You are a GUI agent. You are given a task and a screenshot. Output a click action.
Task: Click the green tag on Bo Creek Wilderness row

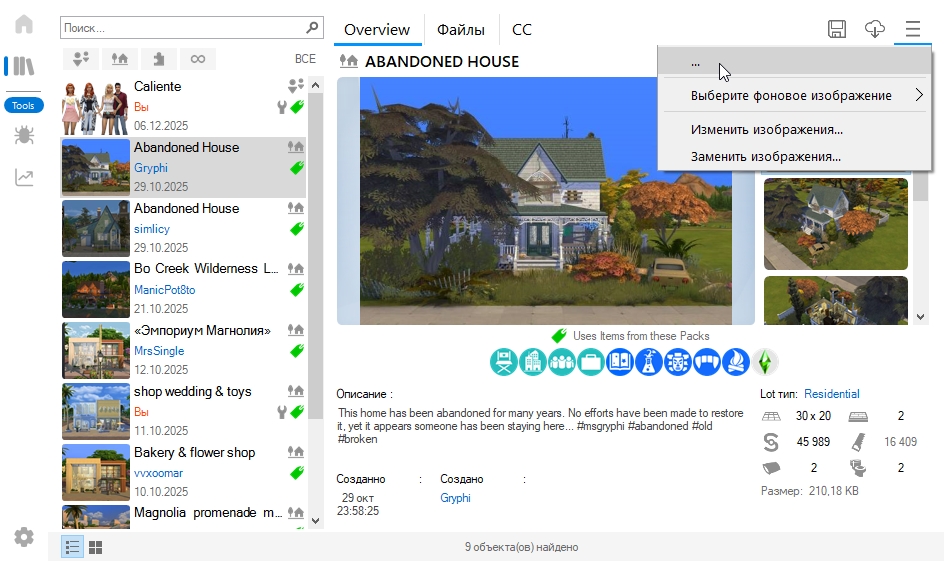(x=297, y=290)
